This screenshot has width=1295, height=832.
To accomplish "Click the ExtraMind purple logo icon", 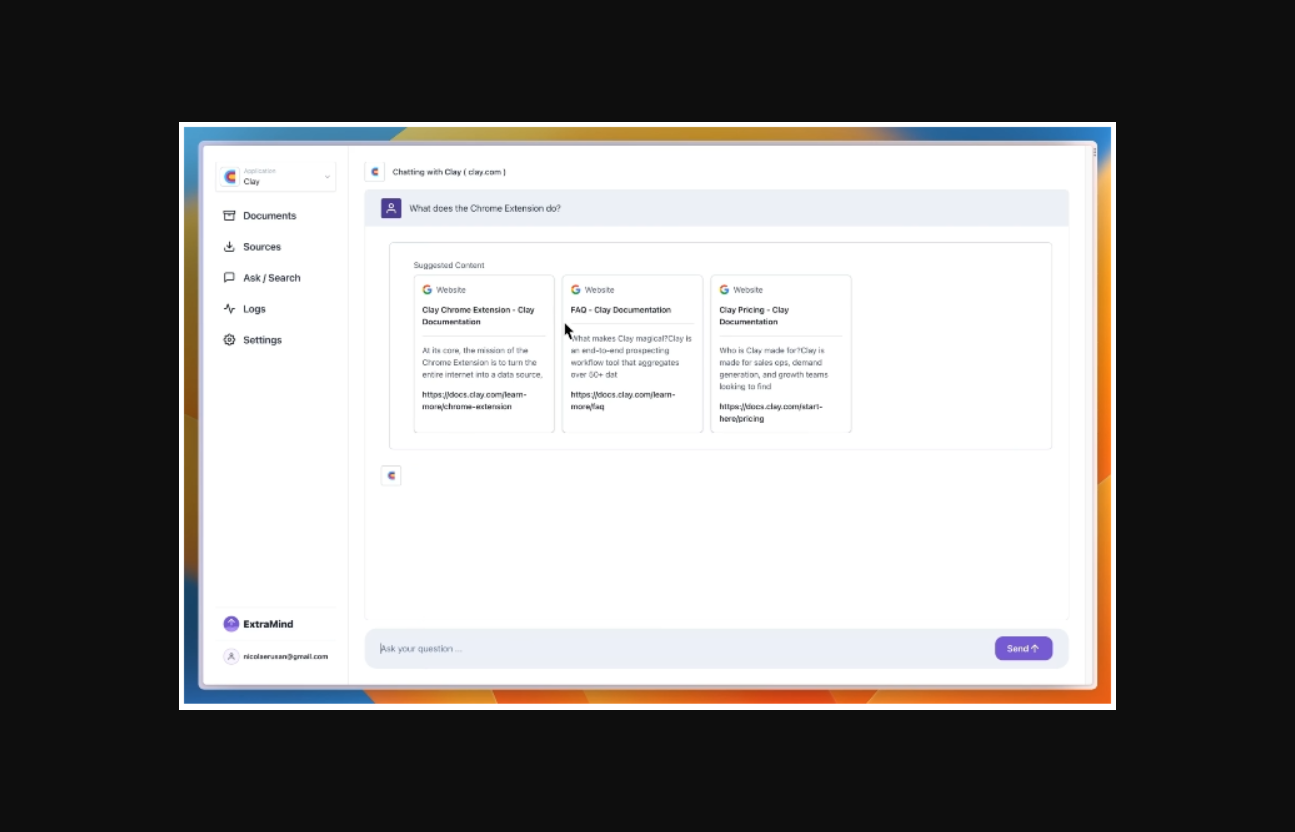I will click(231, 624).
